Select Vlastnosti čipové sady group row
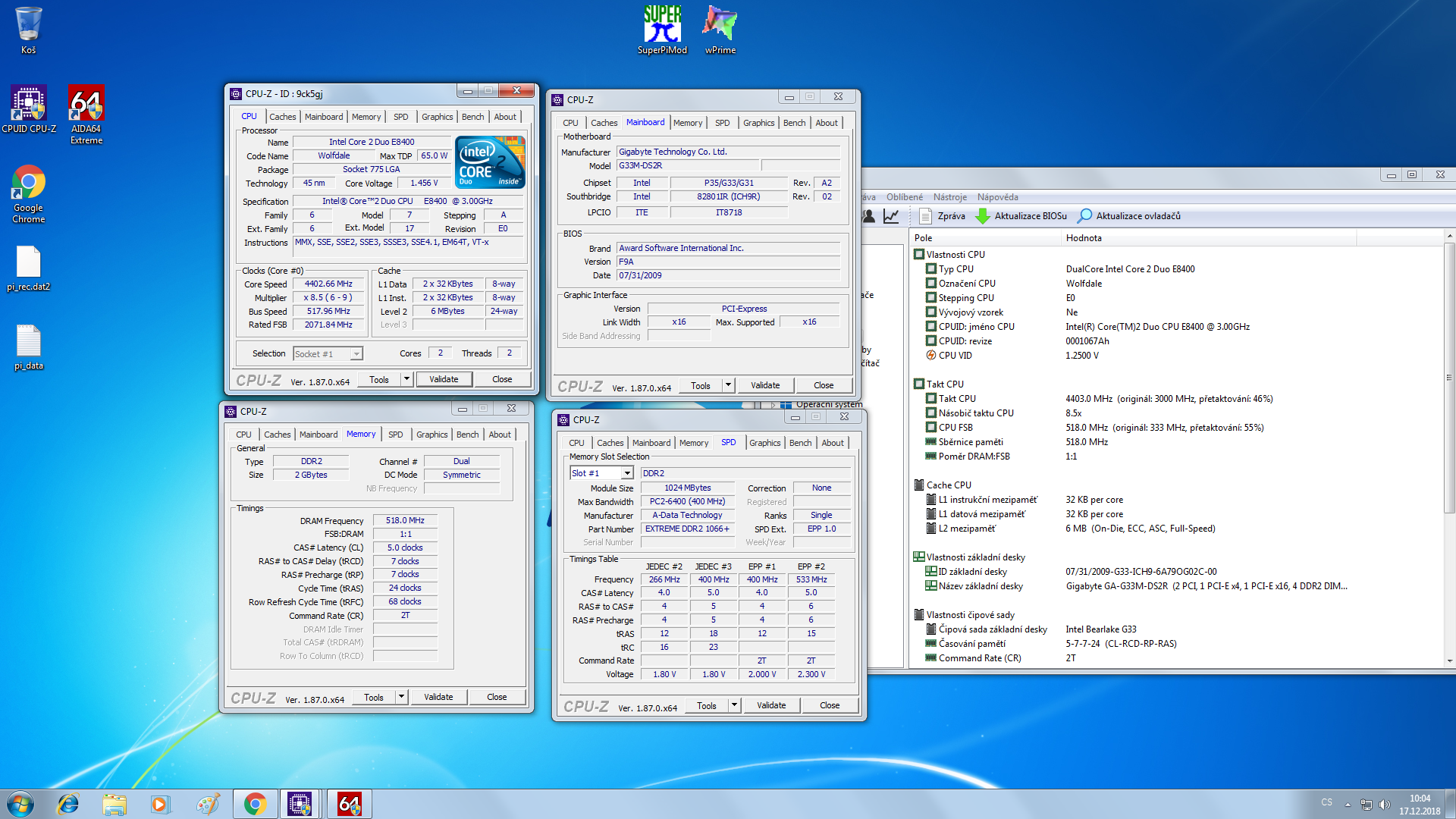The image size is (1456, 819). (x=970, y=615)
